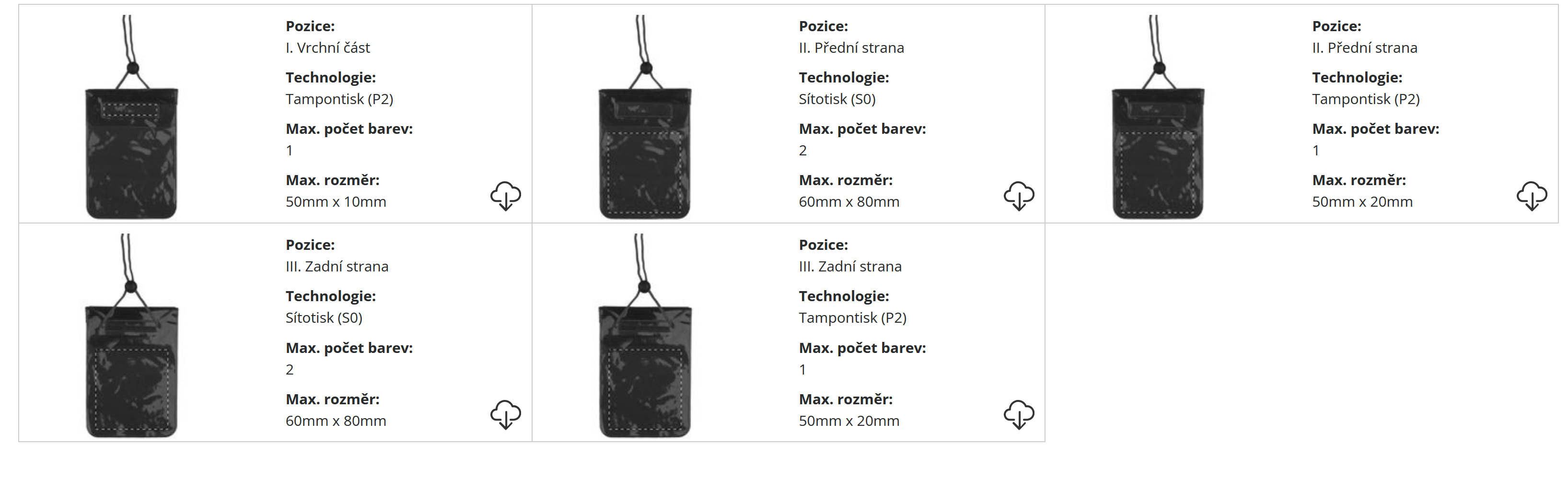Open the Zadní strana Tampontisk pouch image
Image resolution: width=1568 pixels, height=481 pixels.
tap(645, 336)
